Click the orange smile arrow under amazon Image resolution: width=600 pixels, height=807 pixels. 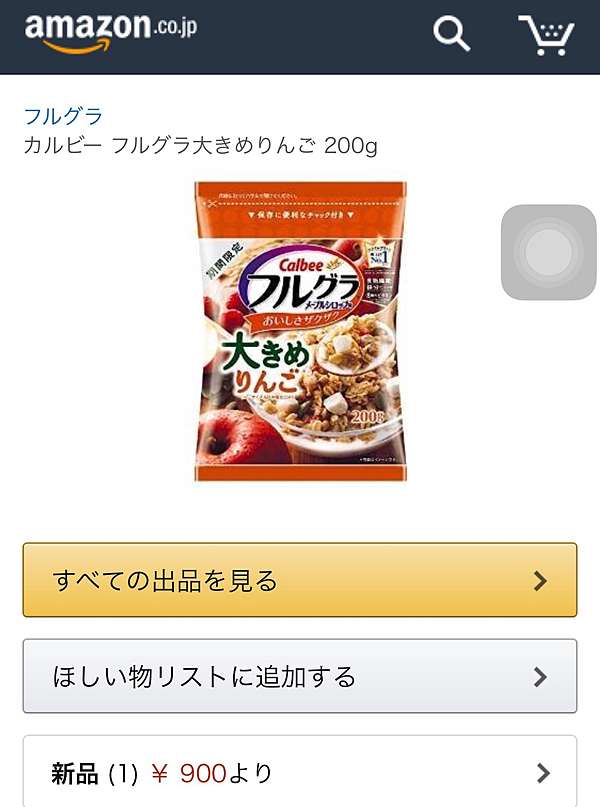pyautogui.click(x=77, y=47)
